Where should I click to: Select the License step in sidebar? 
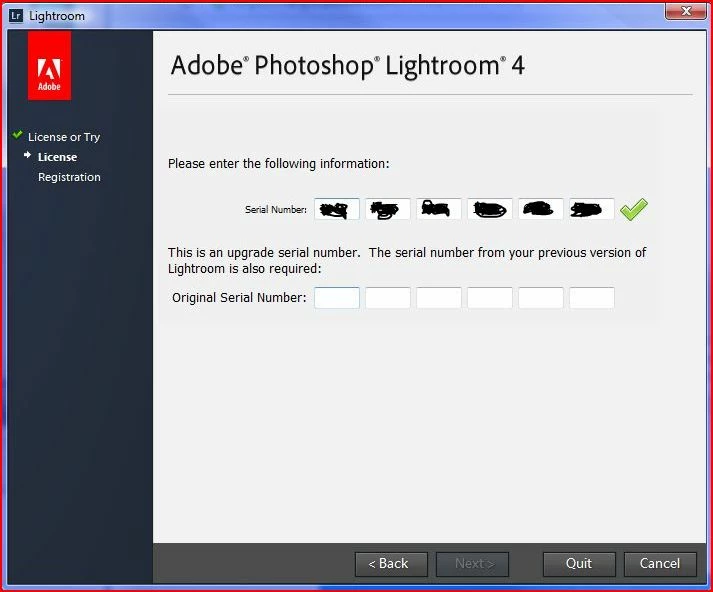point(57,157)
